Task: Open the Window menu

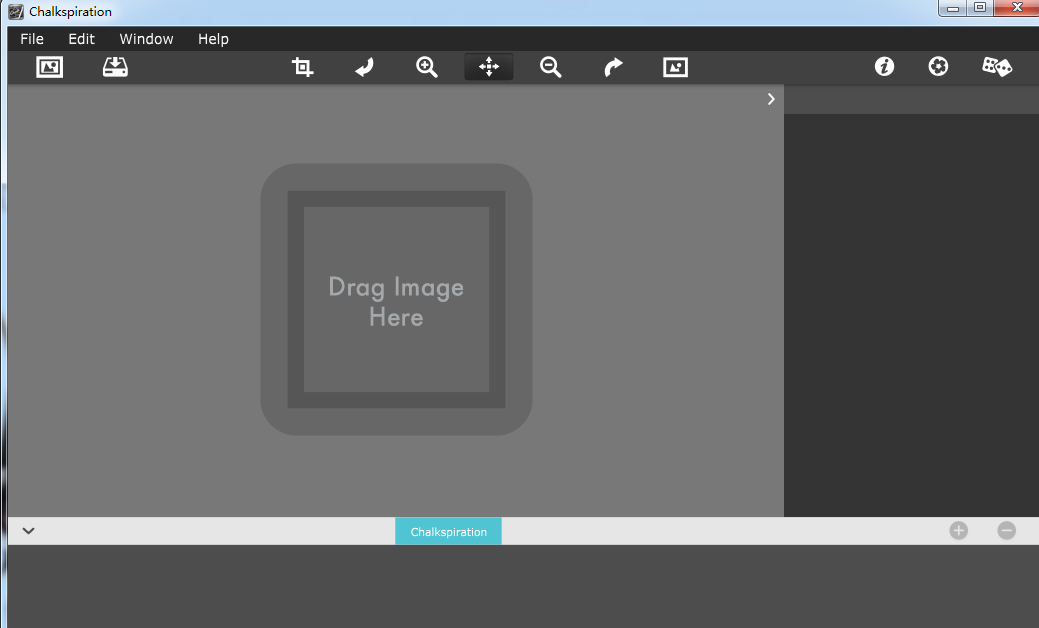Action: point(146,39)
